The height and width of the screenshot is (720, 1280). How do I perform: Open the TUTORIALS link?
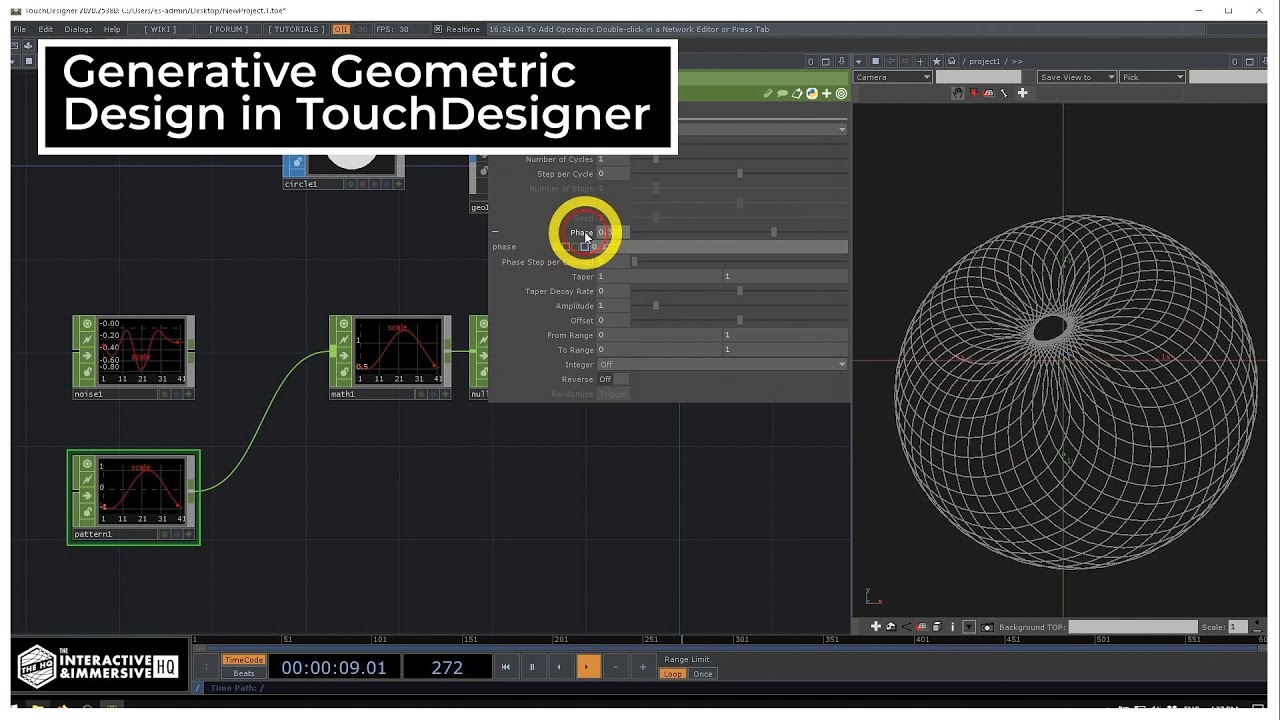tap(296, 29)
